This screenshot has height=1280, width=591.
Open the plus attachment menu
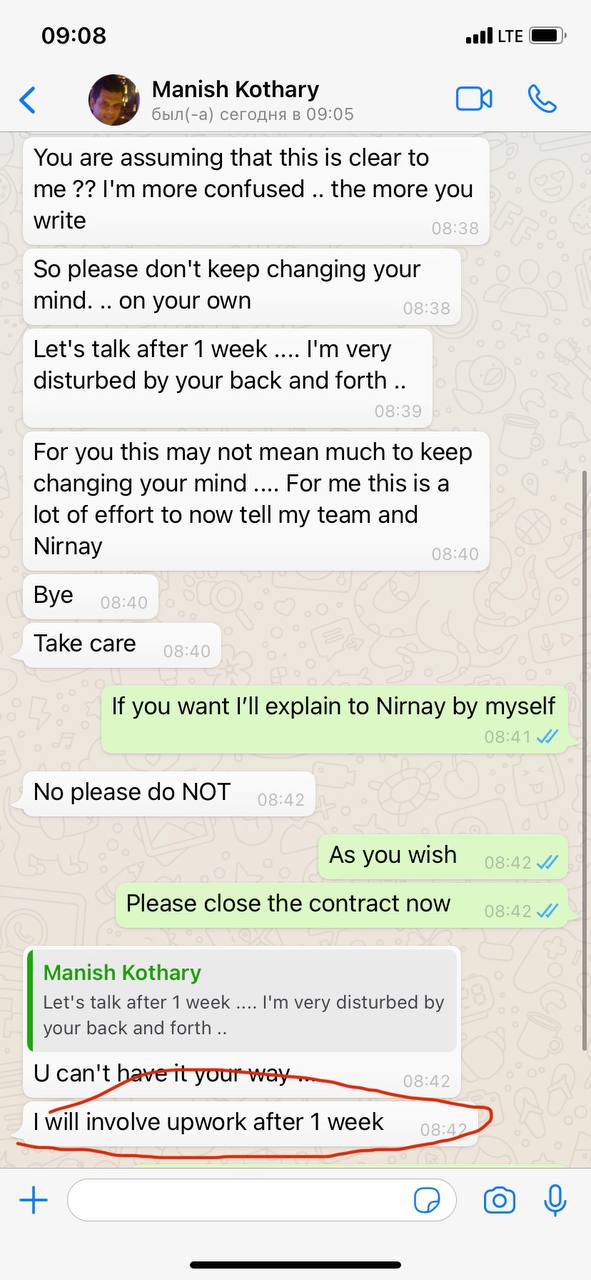[33, 1200]
